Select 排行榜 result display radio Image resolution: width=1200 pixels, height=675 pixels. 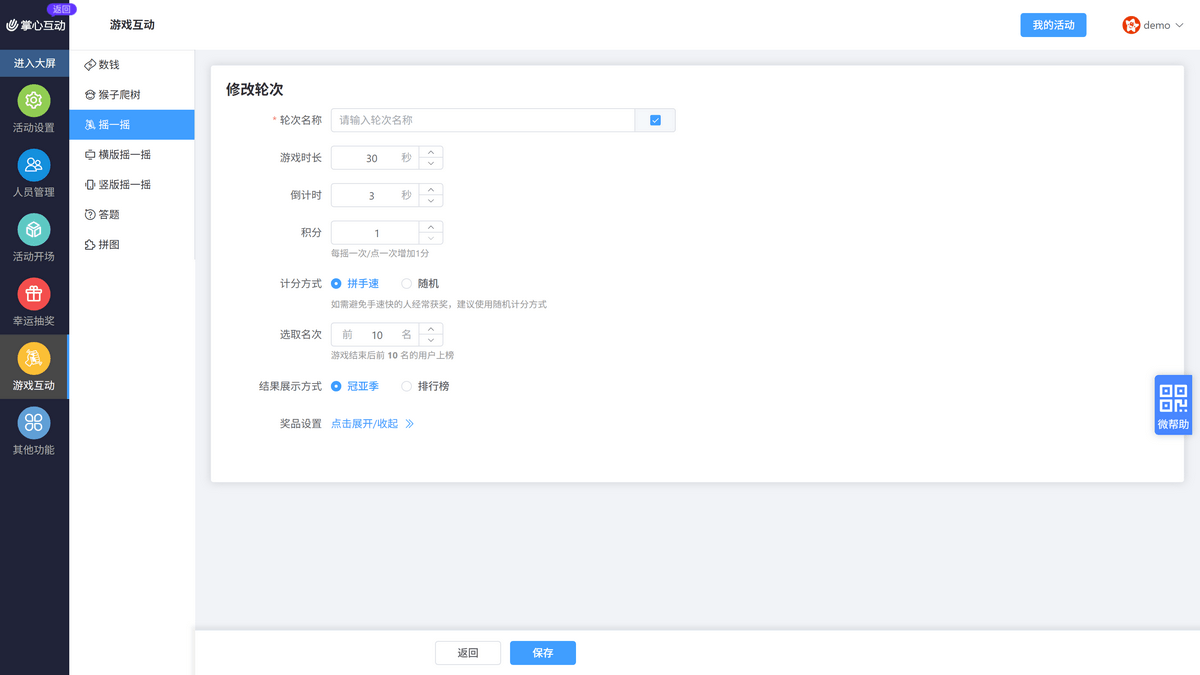pos(406,386)
